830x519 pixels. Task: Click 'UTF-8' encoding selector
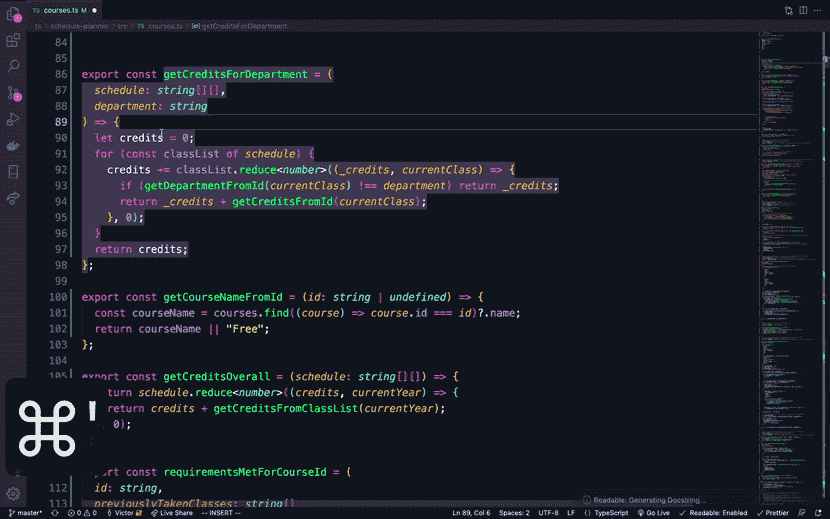(x=548, y=513)
